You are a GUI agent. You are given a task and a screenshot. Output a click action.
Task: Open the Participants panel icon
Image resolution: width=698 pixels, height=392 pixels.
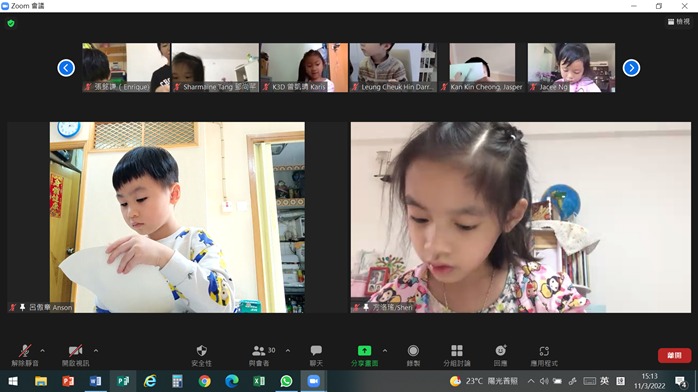coord(259,351)
